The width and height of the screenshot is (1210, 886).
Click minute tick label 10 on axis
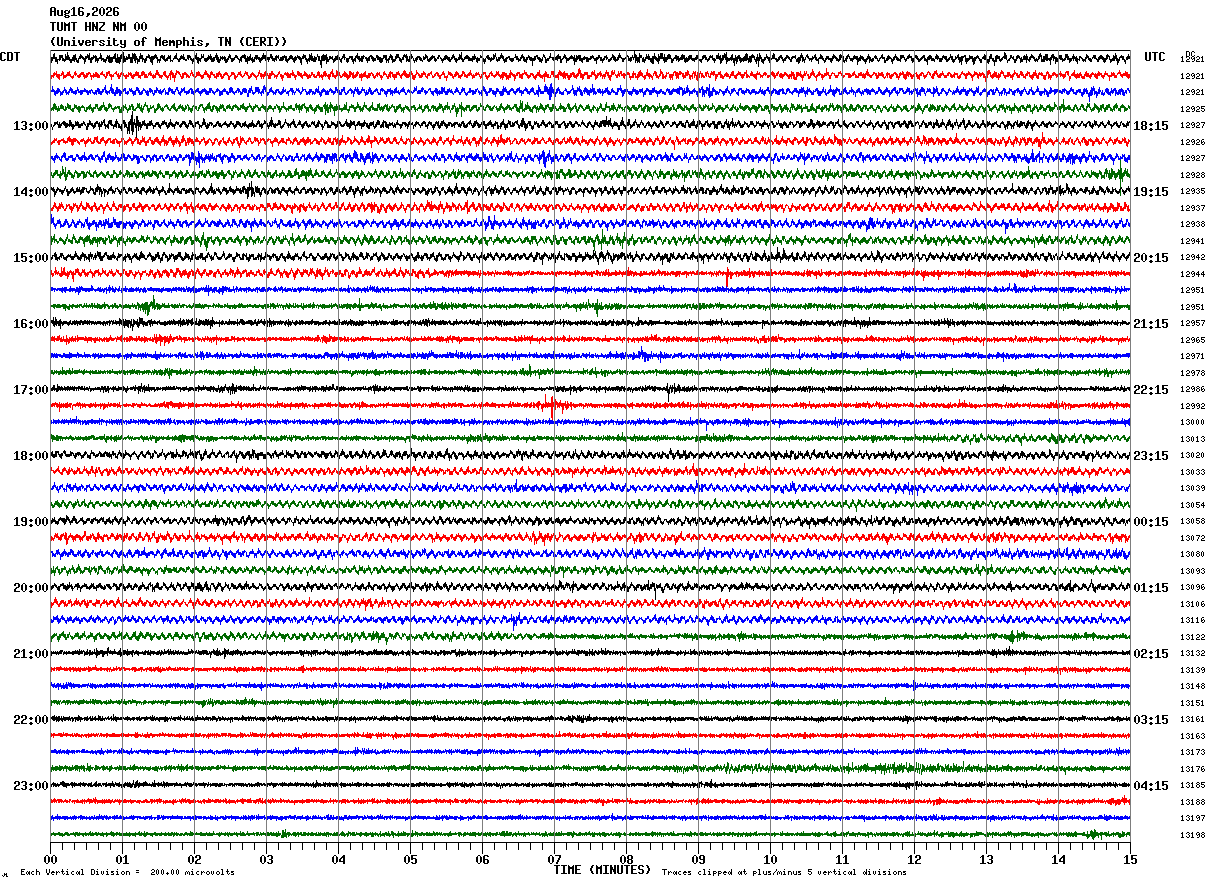[x=770, y=859]
